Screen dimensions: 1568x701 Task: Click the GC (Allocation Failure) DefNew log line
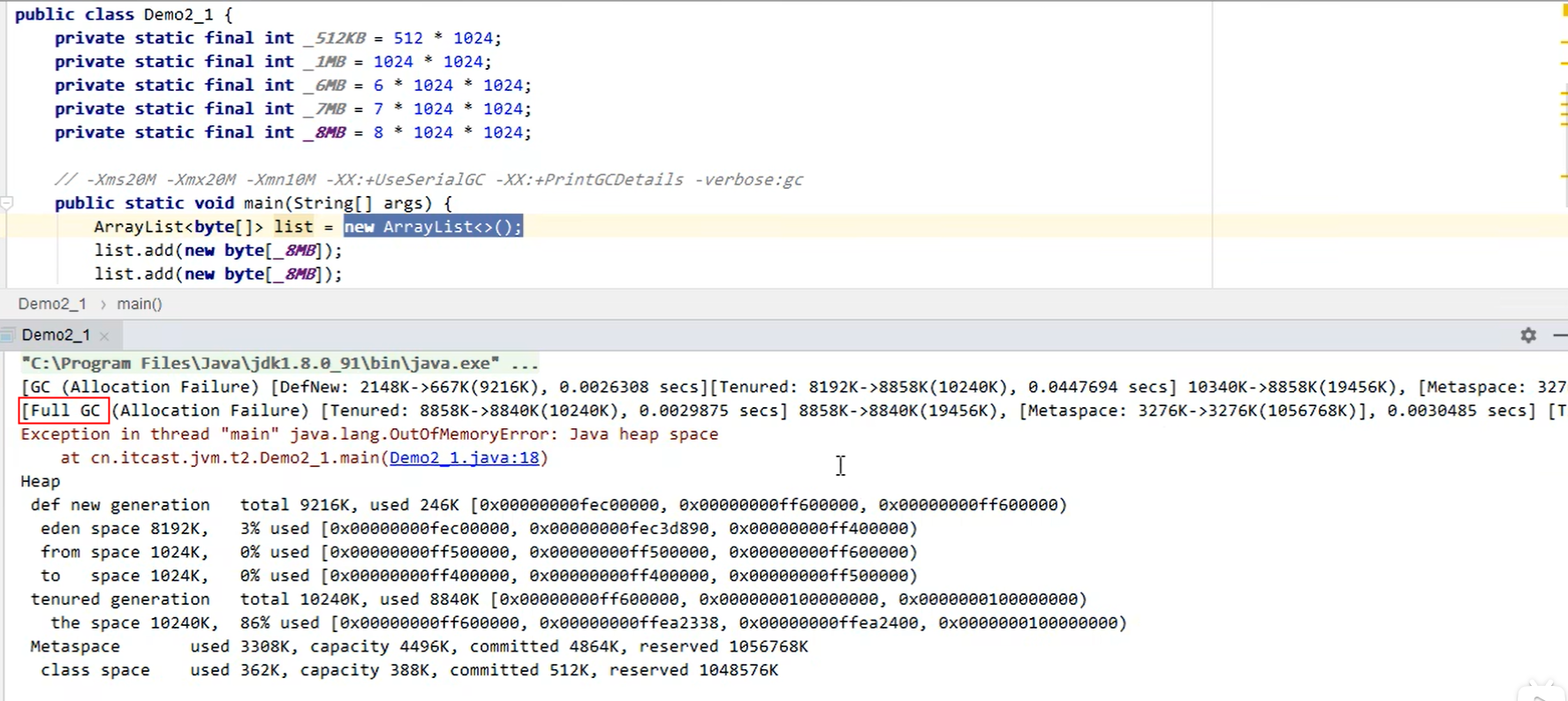click(x=793, y=387)
